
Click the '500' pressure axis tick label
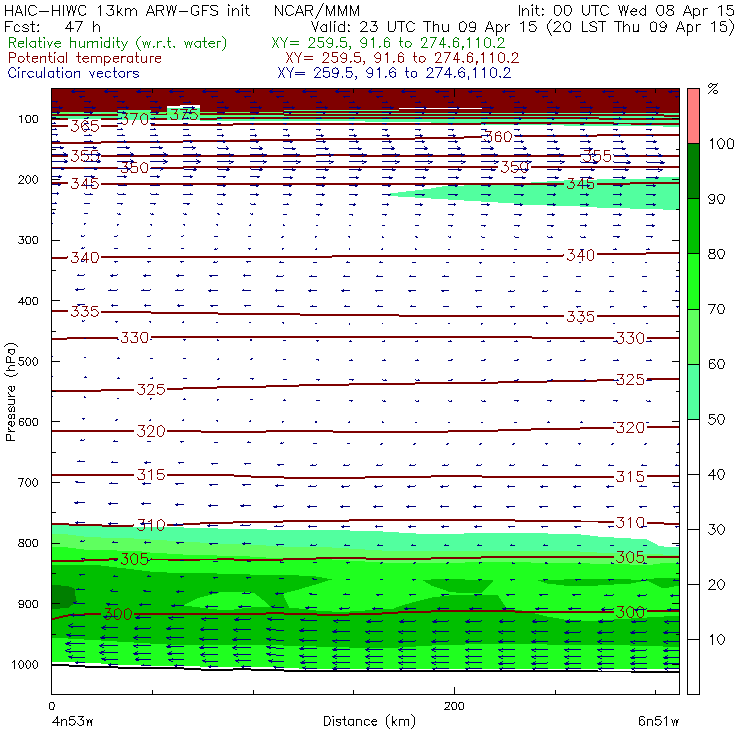coord(28,362)
